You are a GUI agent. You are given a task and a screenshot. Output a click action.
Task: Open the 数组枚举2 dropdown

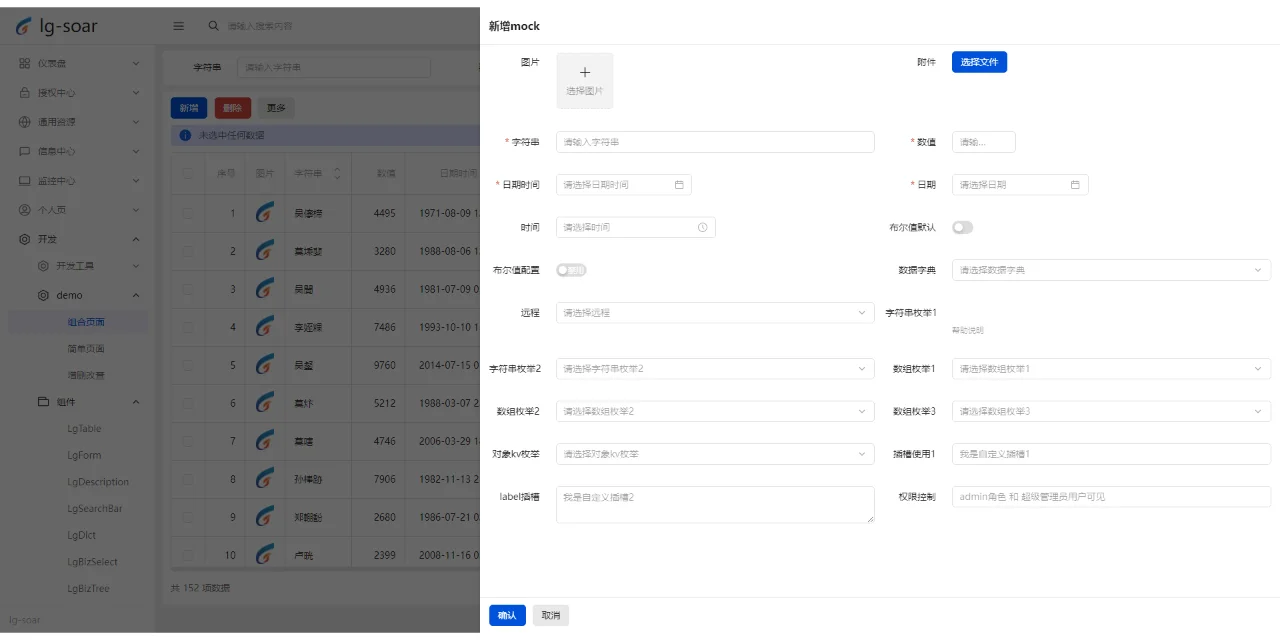[715, 411]
